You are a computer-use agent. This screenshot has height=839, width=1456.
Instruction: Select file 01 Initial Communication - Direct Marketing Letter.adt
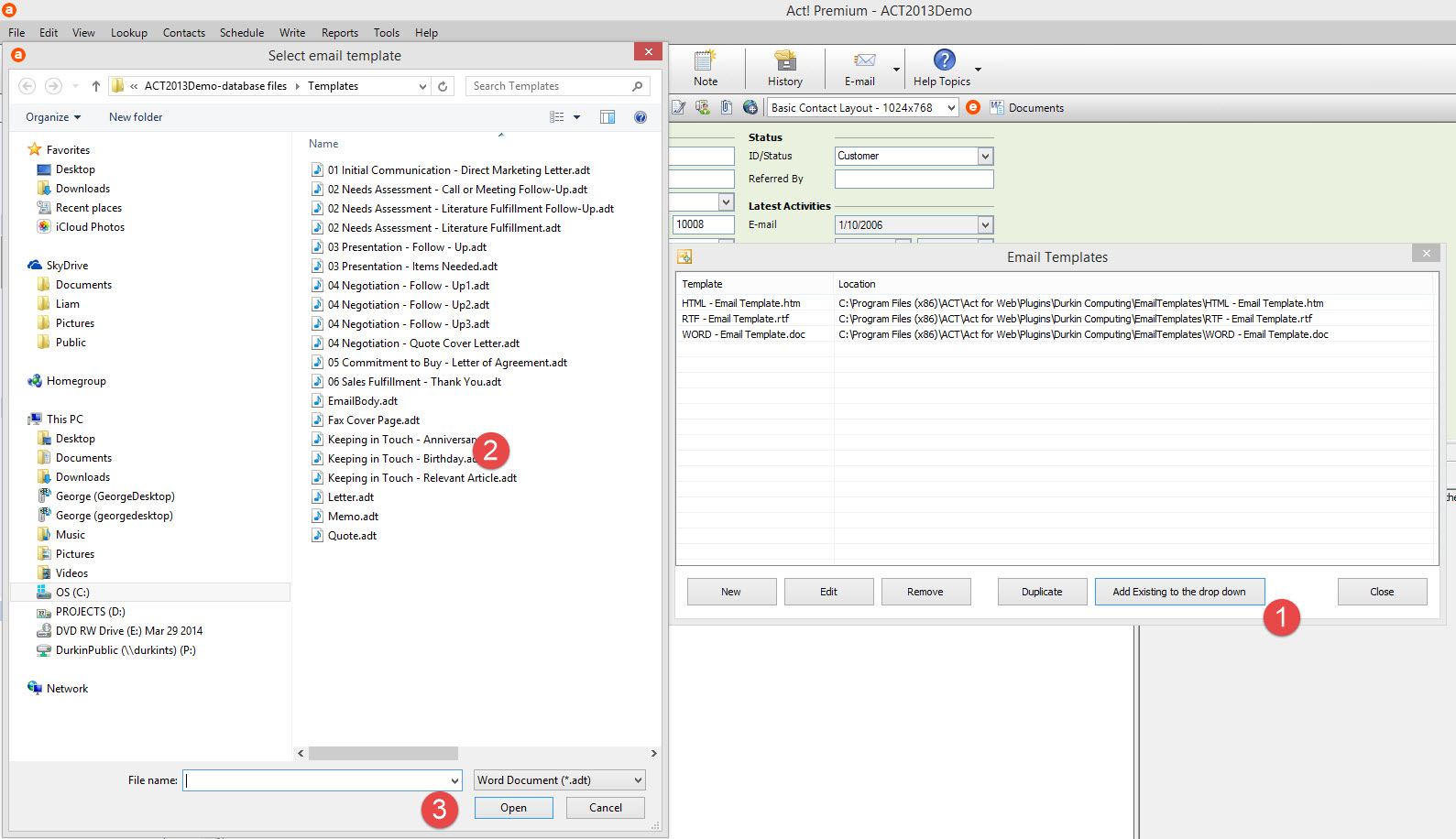(x=458, y=170)
